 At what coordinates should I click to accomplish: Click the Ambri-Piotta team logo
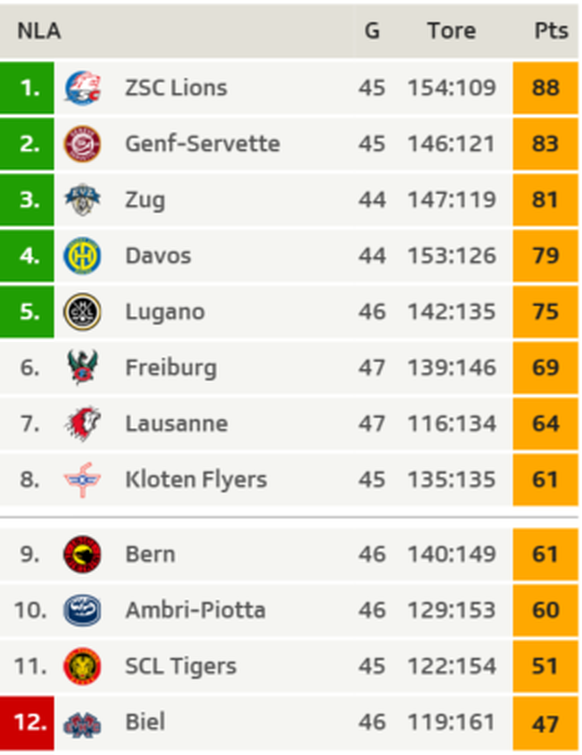tap(82, 610)
